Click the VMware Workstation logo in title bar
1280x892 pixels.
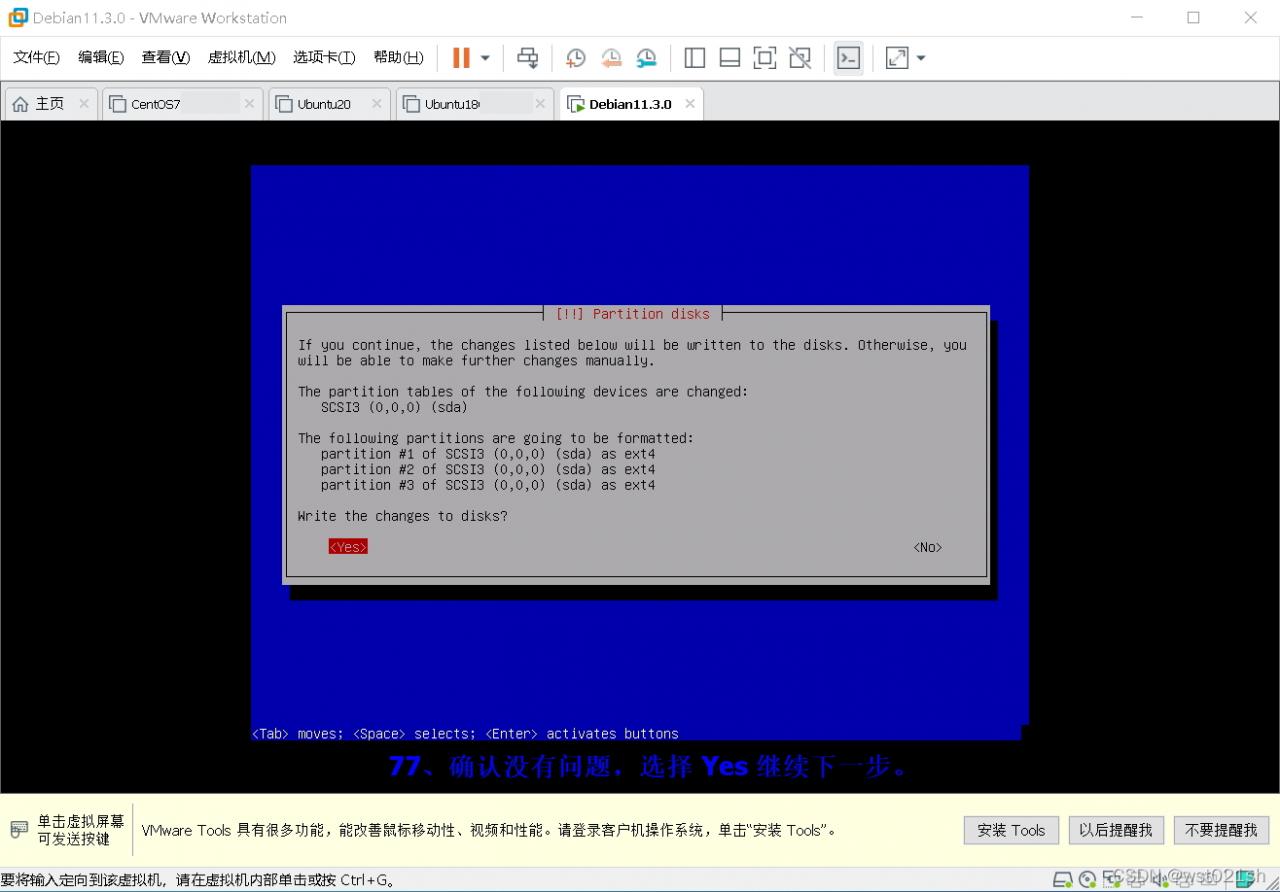pyautogui.click(x=18, y=17)
